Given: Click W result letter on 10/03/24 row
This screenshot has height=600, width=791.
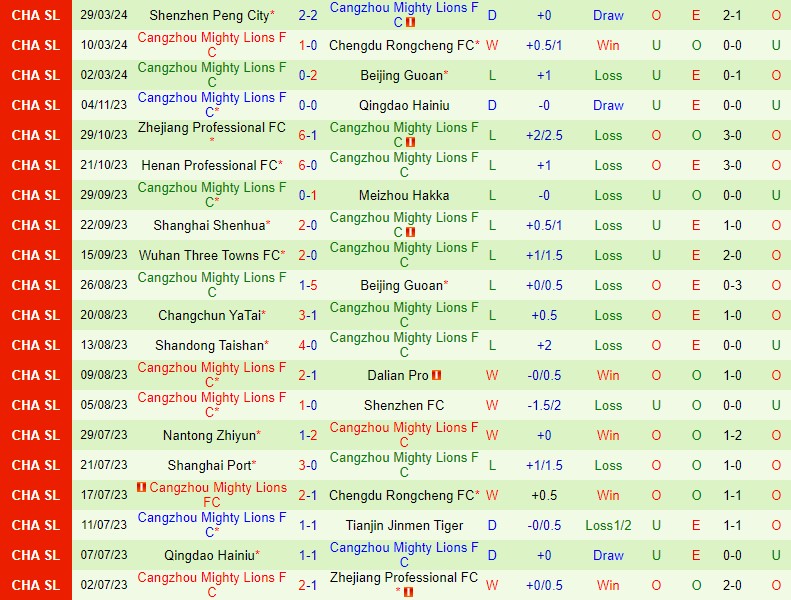Looking at the screenshot, I should coord(492,45).
